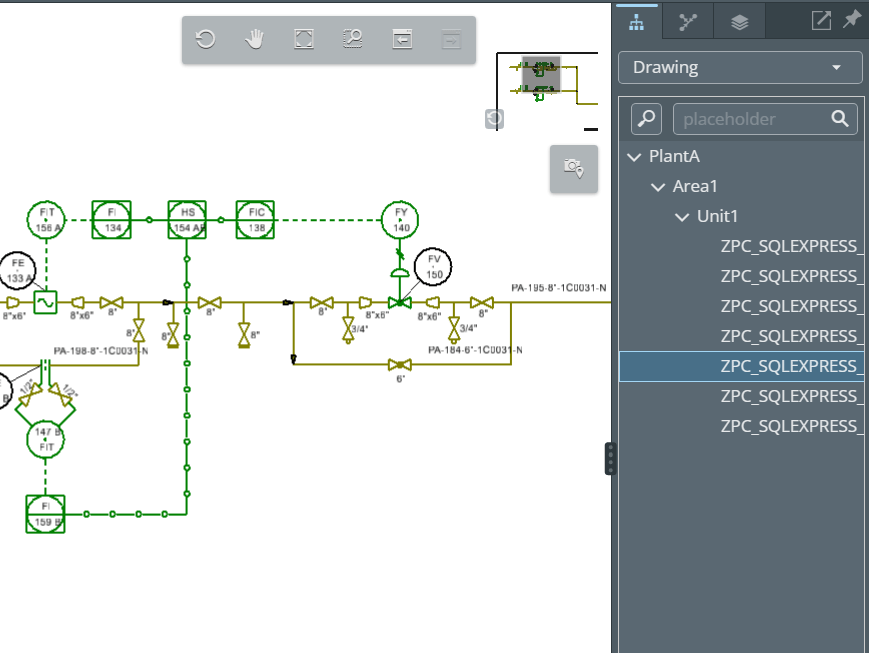This screenshot has width=869, height=653.
Task: Click the previous view back arrow icon
Action: 402,40
